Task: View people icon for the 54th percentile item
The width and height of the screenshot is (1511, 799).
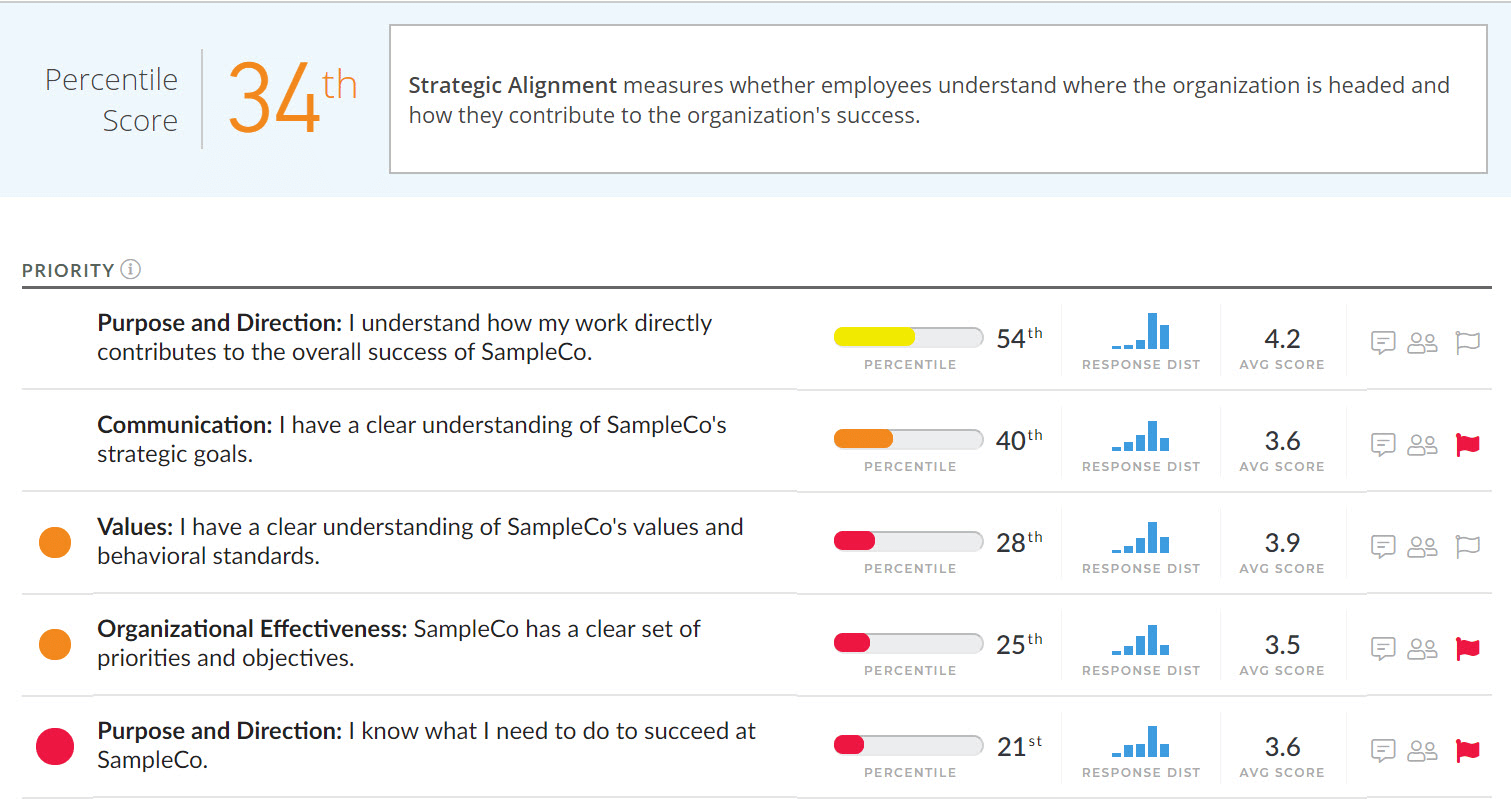Action: click(1422, 343)
